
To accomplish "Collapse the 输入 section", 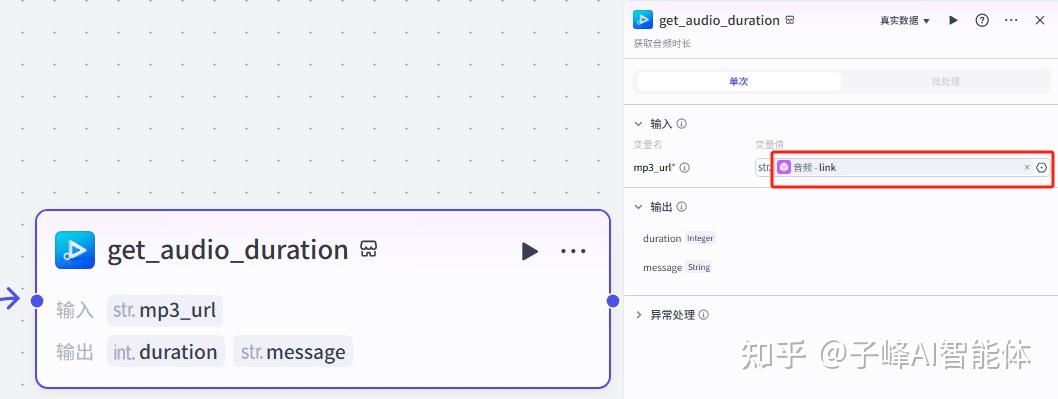I will click(638, 124).
